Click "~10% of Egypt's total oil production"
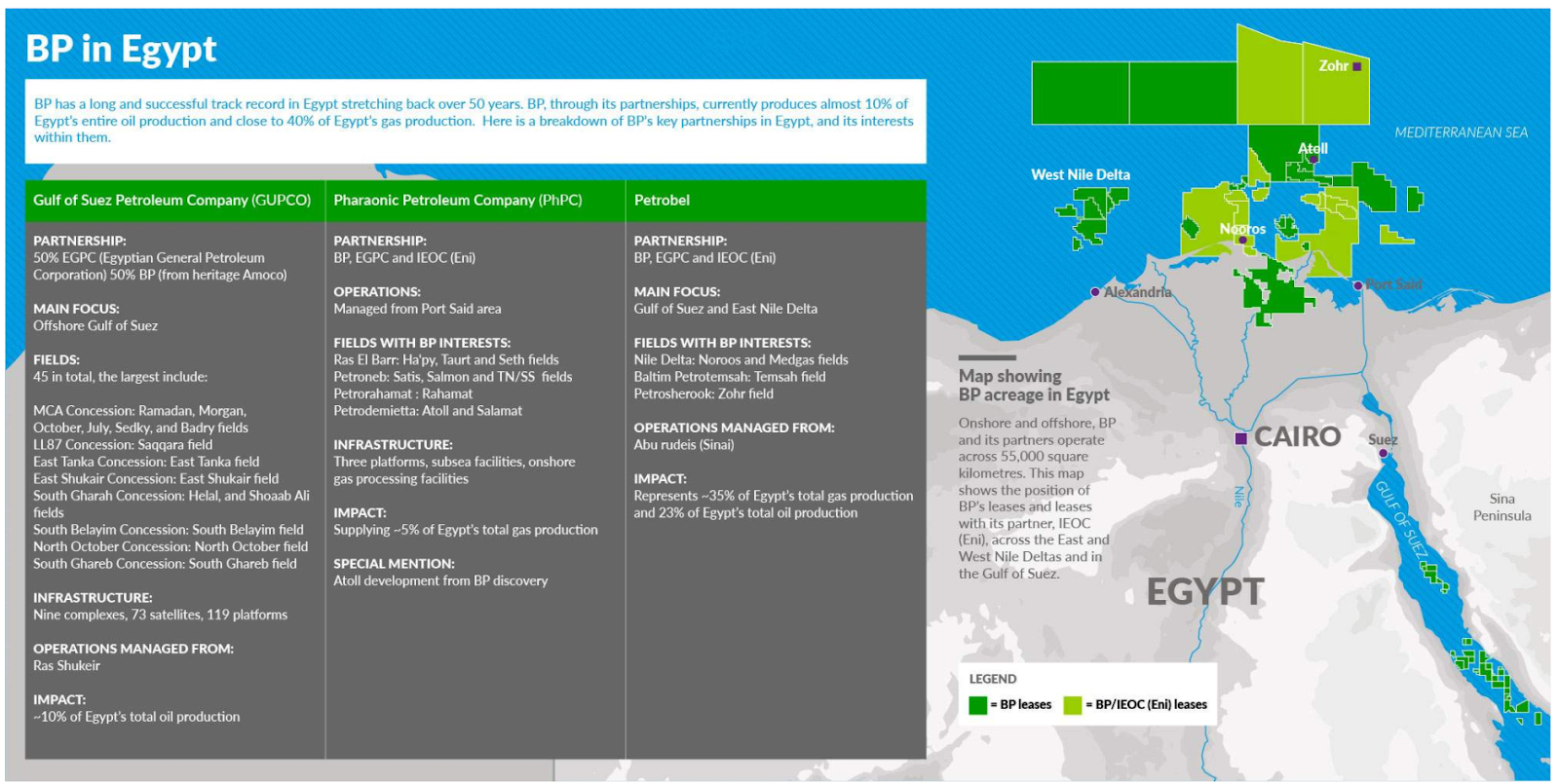1559x784 pixels. (136, 717)
